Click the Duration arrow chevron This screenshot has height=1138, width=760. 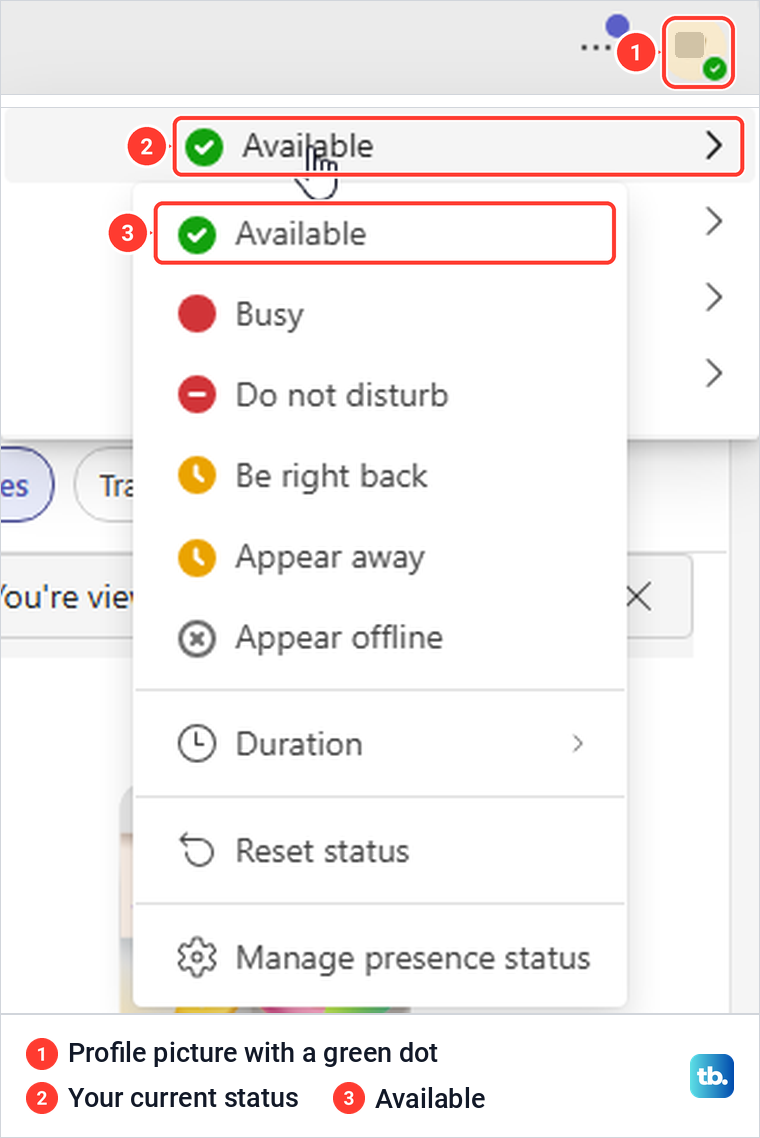click(x=578, y=744)
